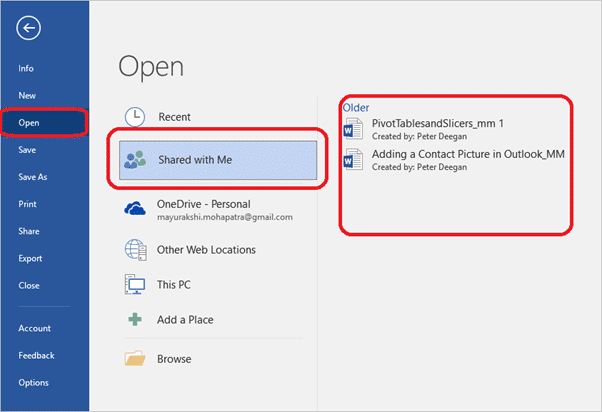The image size is (602, 412).
Task: Select Other Web Locations label
Action: 206,250
